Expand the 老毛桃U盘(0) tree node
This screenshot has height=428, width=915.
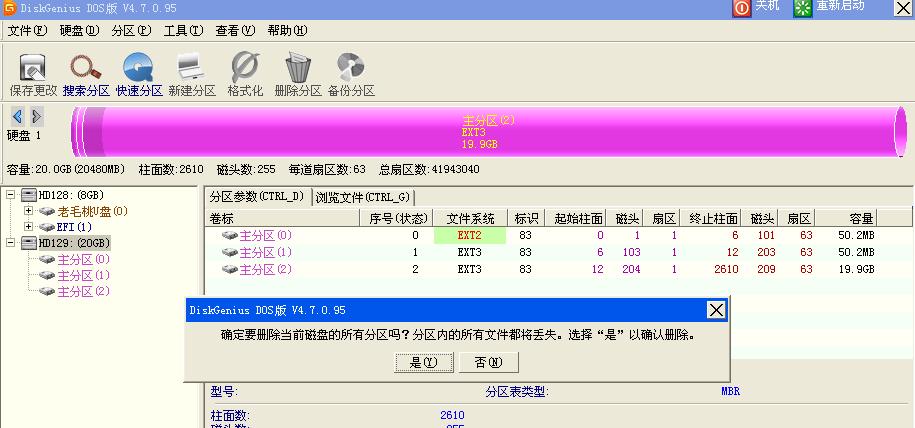pyautogui.click(x=29, y=210)
